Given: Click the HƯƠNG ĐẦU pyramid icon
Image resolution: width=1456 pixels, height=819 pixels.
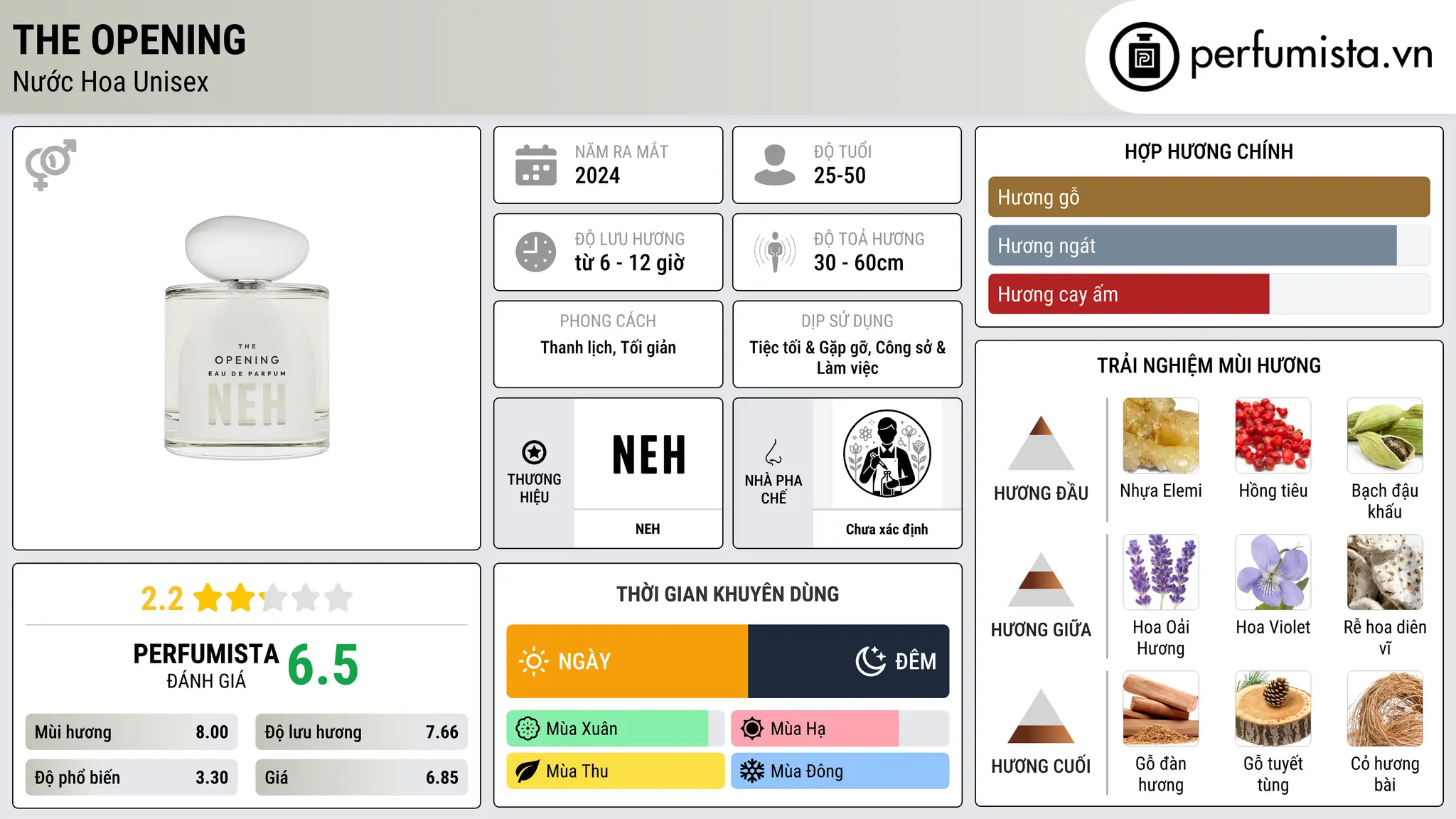Looking at the screenshot, I should (x=1041, y=443).
